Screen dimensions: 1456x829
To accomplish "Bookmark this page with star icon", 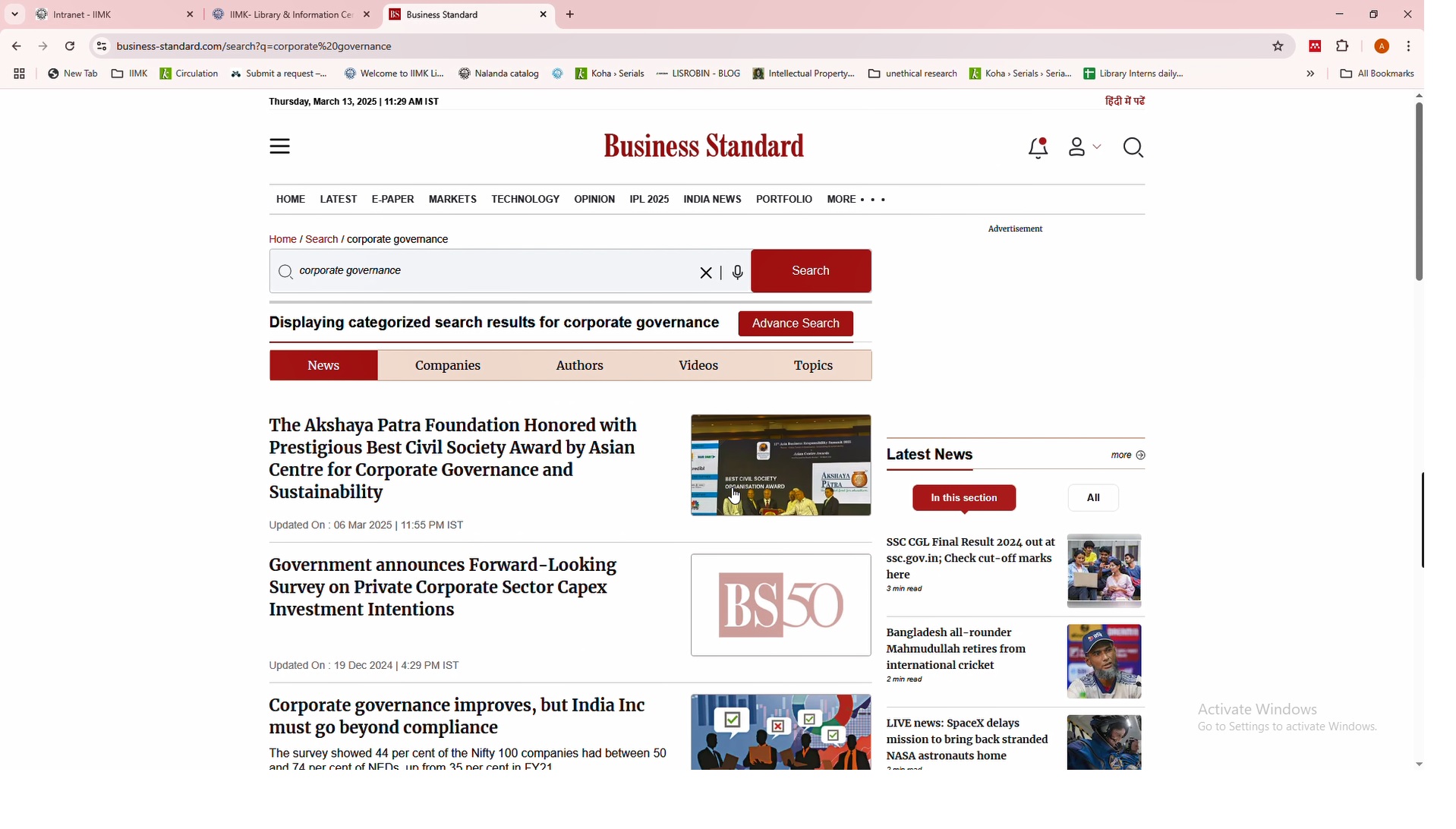I will click(x=1278, y=46).
